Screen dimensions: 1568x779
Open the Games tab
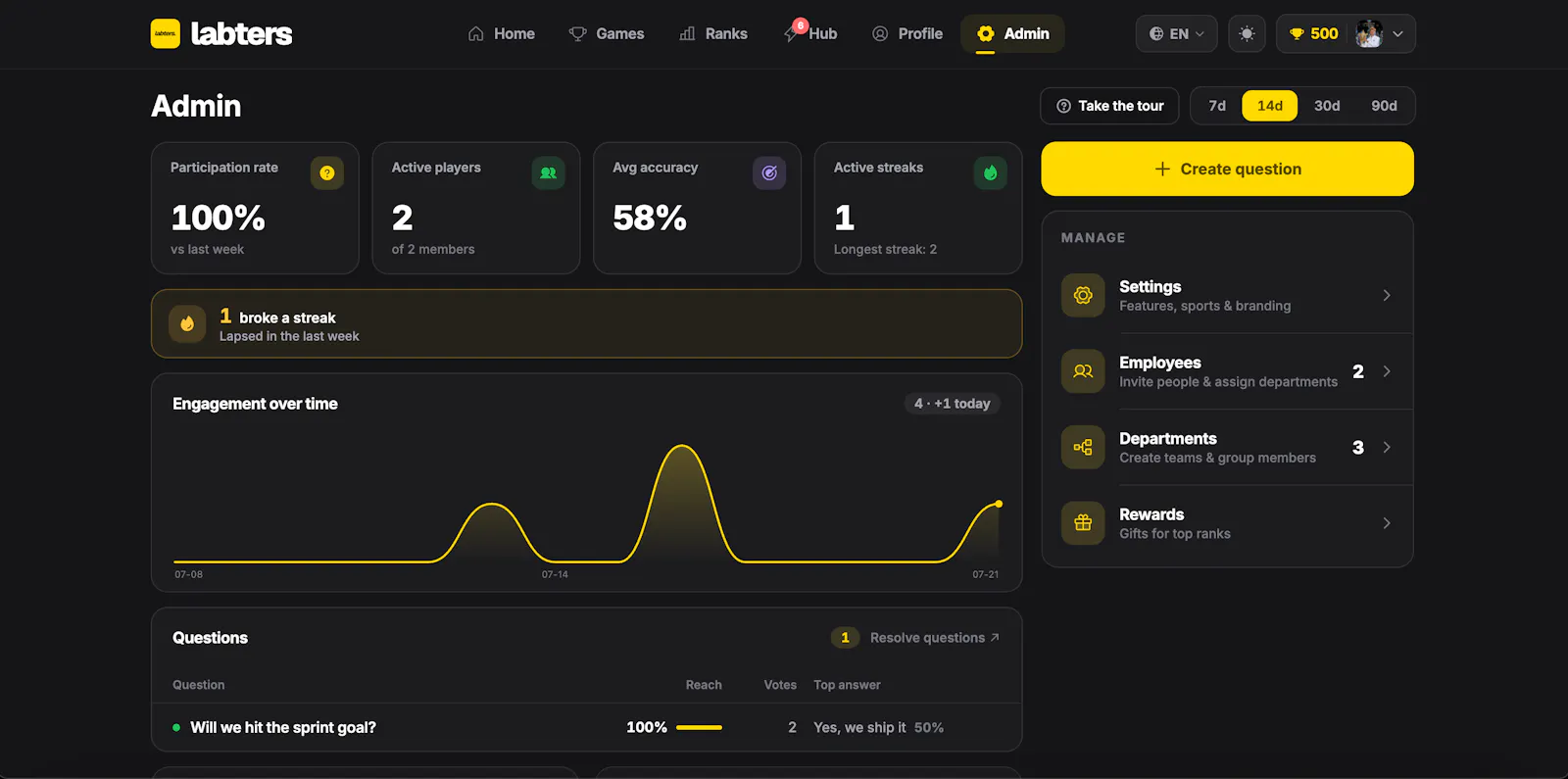pyautogui.click(x=607, y=33)
